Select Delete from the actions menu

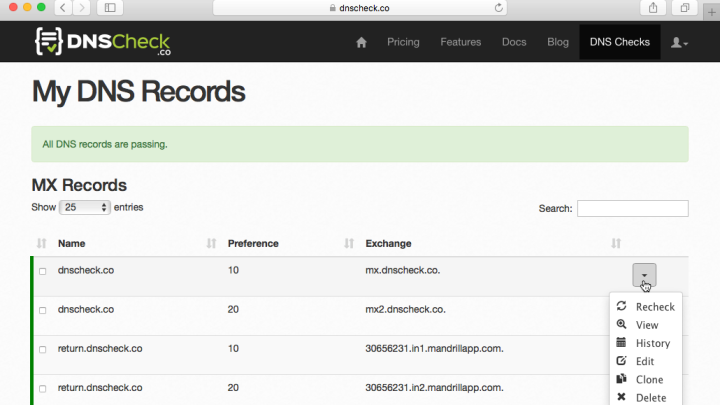(646, 397)
